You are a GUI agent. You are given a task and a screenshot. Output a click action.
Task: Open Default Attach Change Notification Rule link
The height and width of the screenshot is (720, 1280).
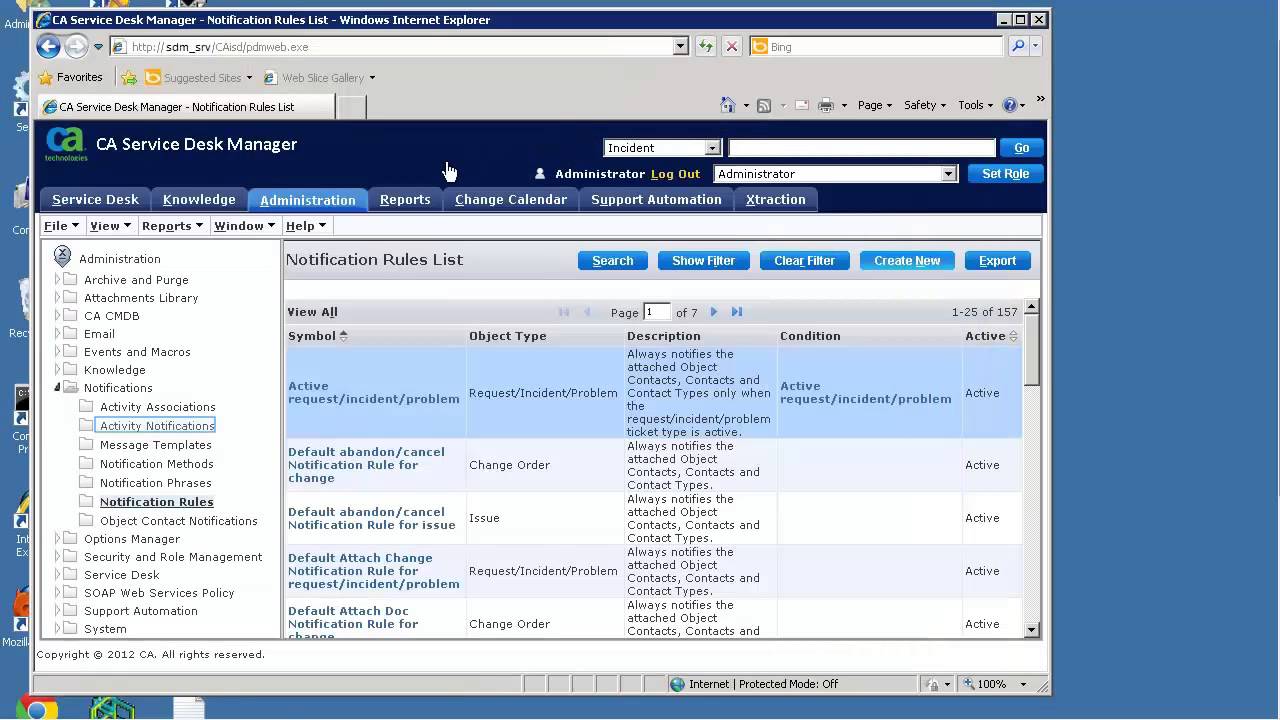tap(373, 571)
